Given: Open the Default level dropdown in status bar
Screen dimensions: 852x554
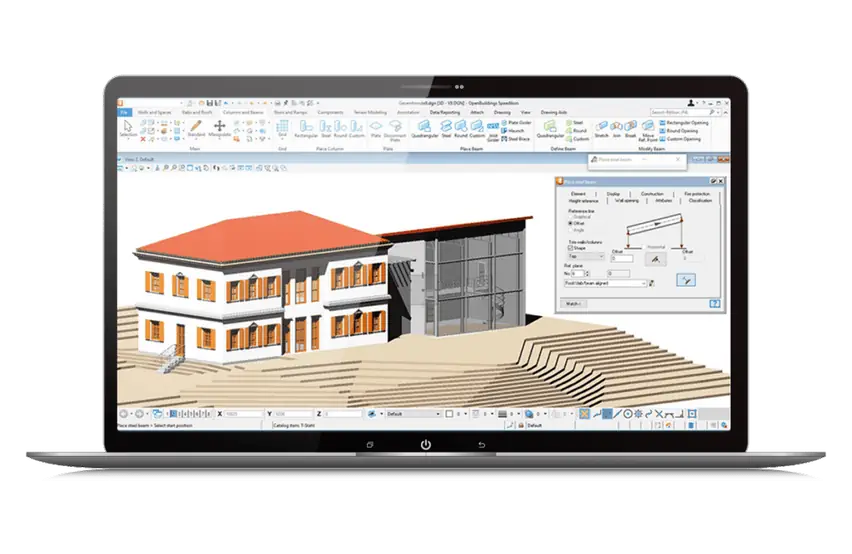Looking at the screenshot, I should (413, 414).
